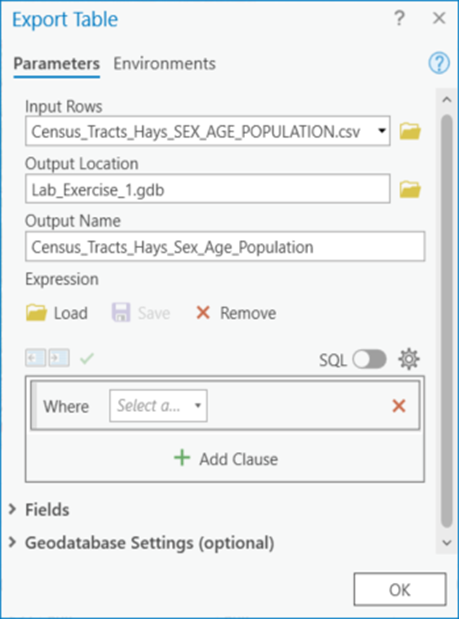Browse for Input Rows using folder icon
The width and height of the screenshot is (459, 619).
coord(410,131)
